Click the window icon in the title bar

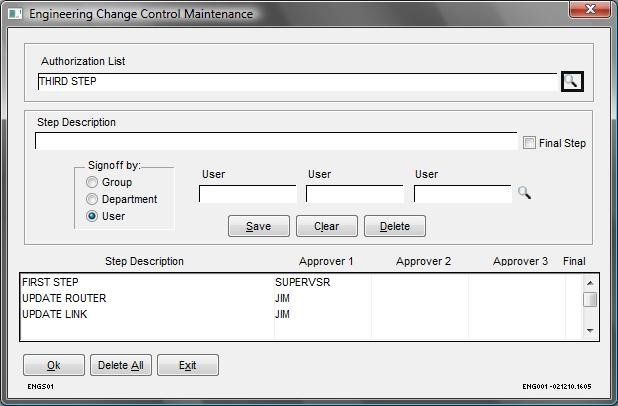click(x=15, y=14)
